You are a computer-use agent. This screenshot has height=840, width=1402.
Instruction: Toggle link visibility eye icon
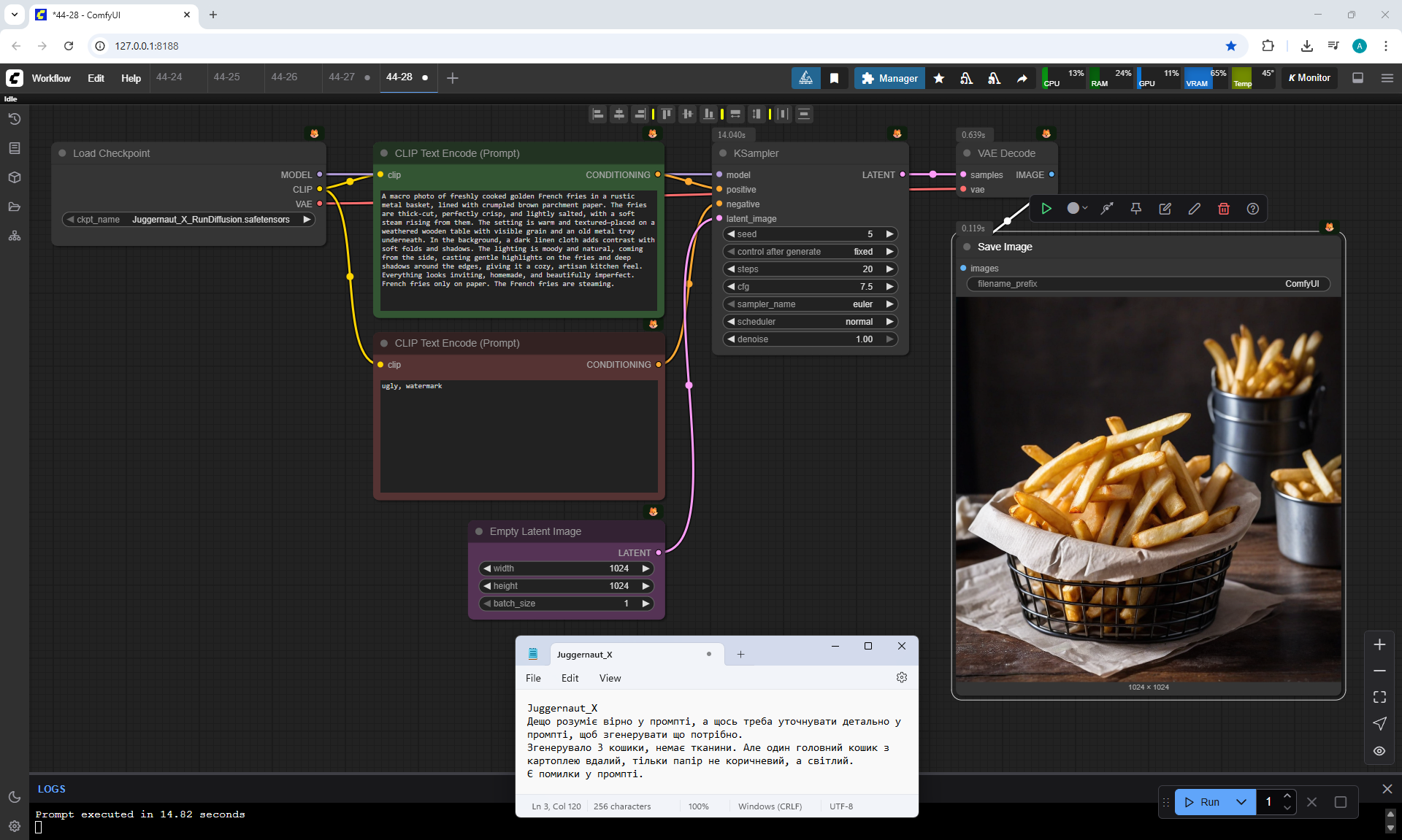1379,750
